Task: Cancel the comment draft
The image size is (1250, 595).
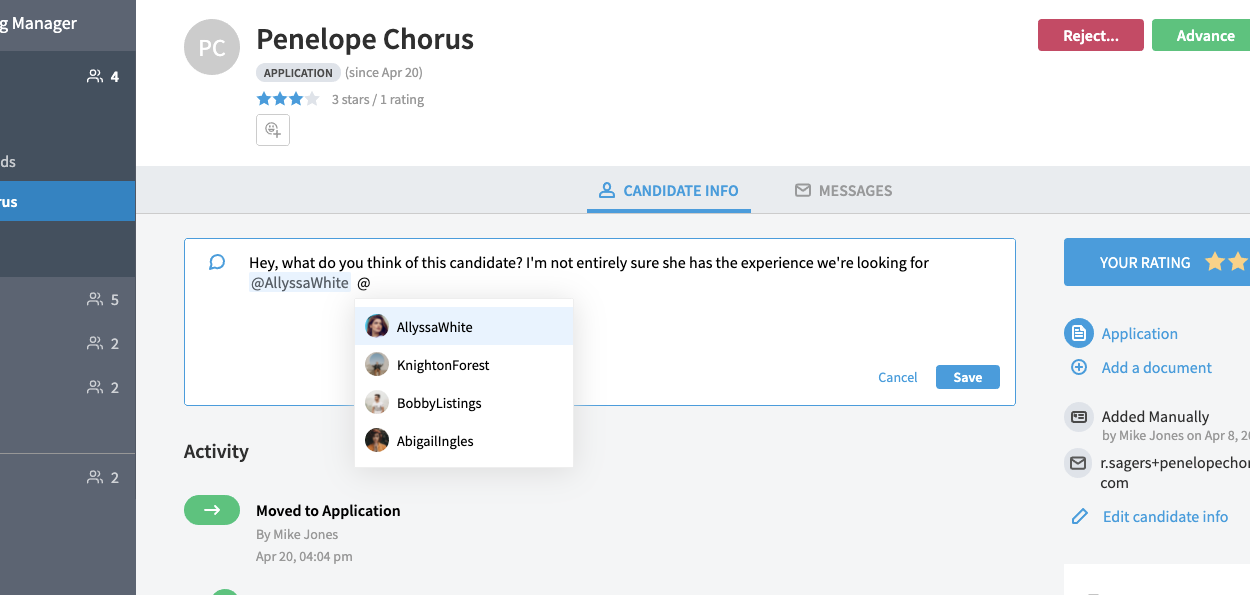Action: coord(898,377)
